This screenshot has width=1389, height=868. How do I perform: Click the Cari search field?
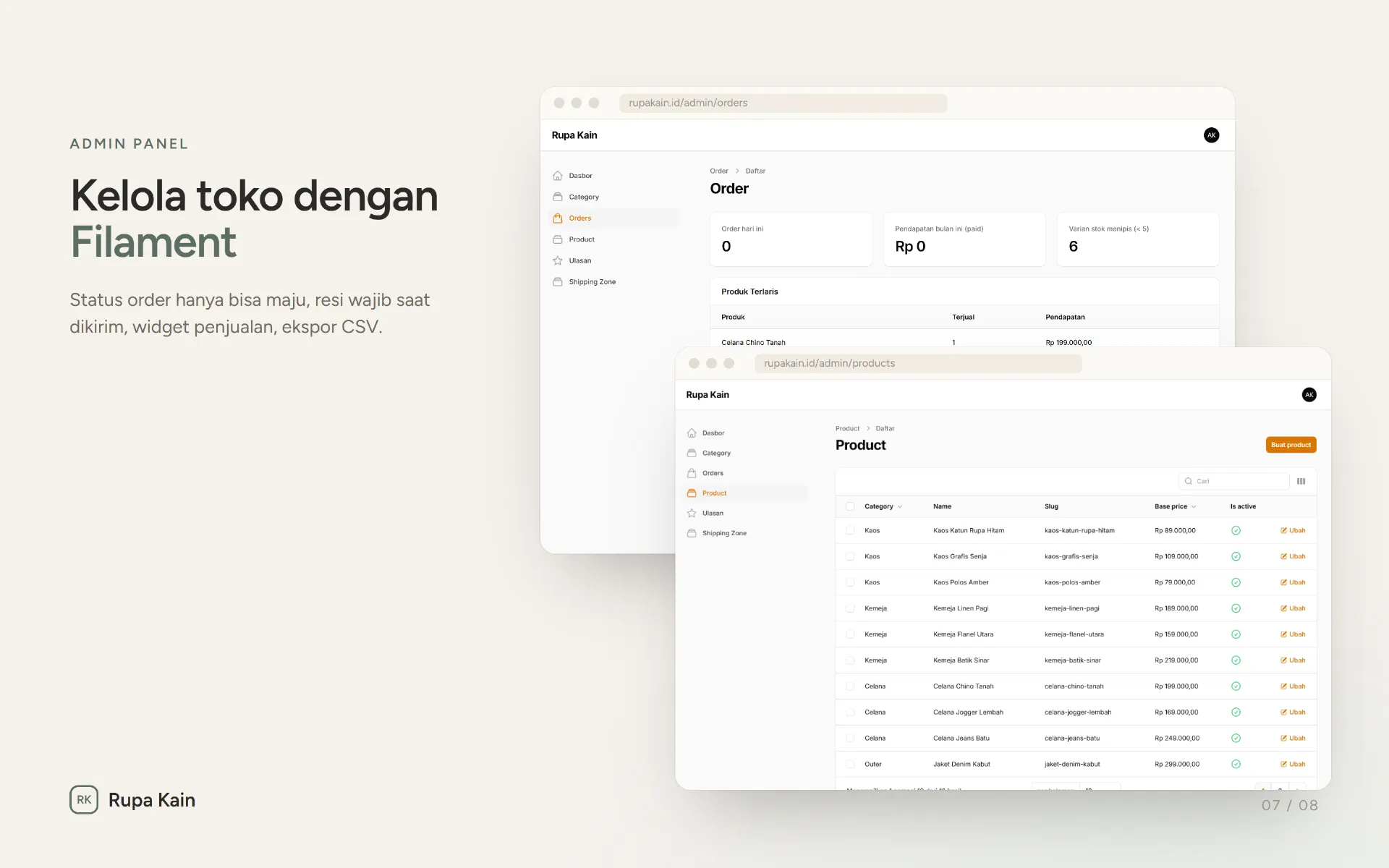[1233, 481]
